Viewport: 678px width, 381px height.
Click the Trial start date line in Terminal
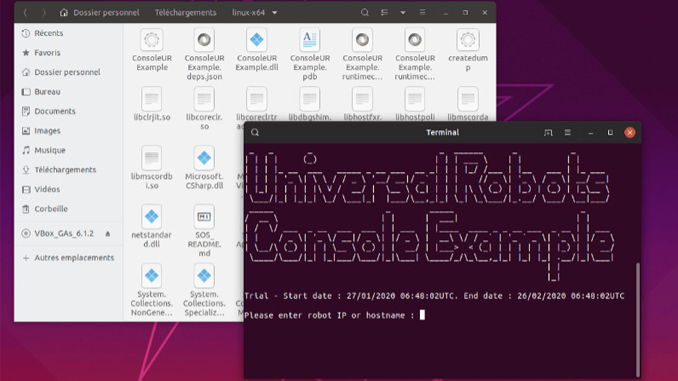[434, 296]
